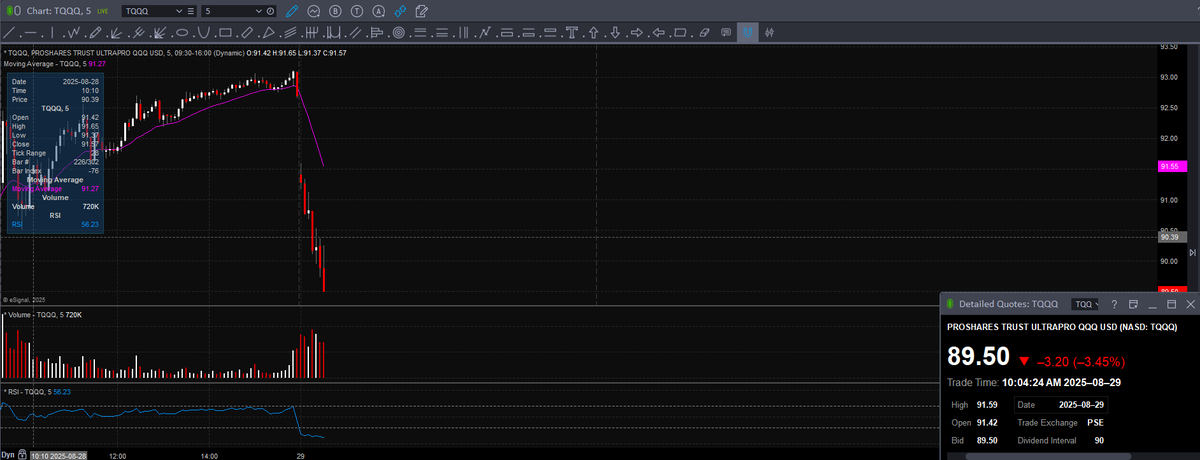Select the right arrow marker tool
Image resolution: width=1200 pixels, height=460 pixels.
click(x=636, y=33)
